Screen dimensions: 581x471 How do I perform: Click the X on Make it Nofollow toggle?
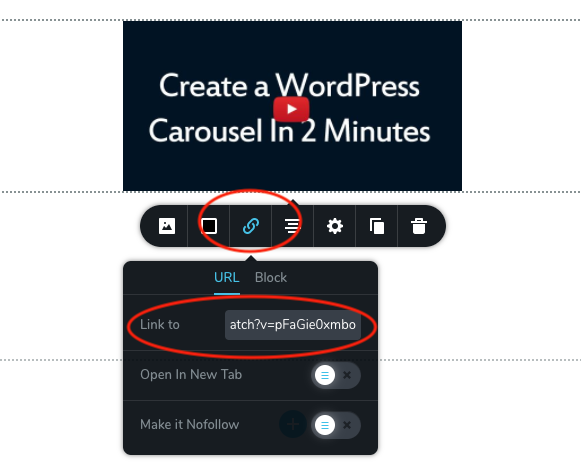tap(347, 425)
